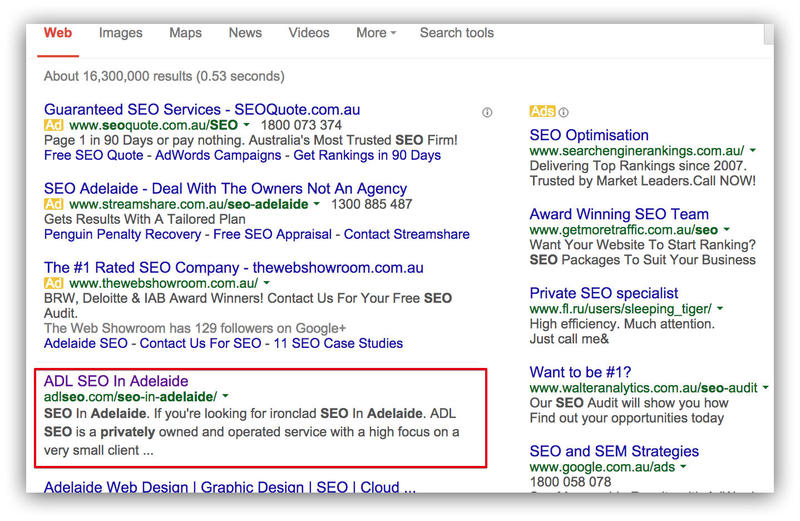Open the ADL SEO In Adelaide result
800x521 pixels.
116,381
